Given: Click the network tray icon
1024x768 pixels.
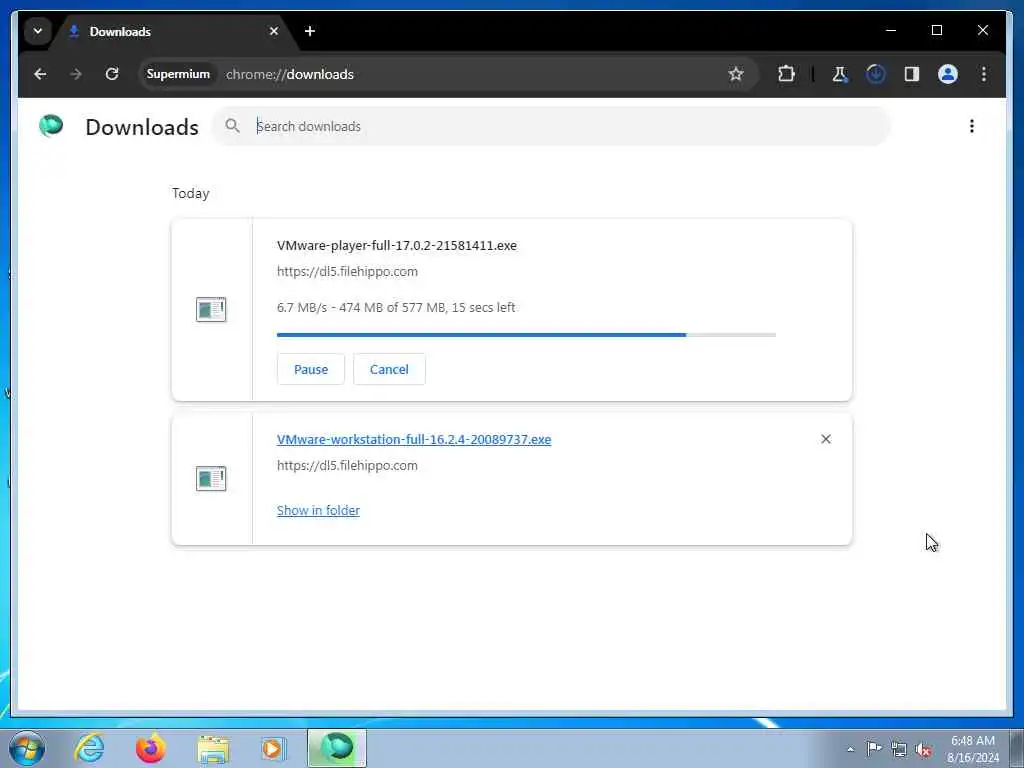Looking at the screenshot, I should point(899,749).
